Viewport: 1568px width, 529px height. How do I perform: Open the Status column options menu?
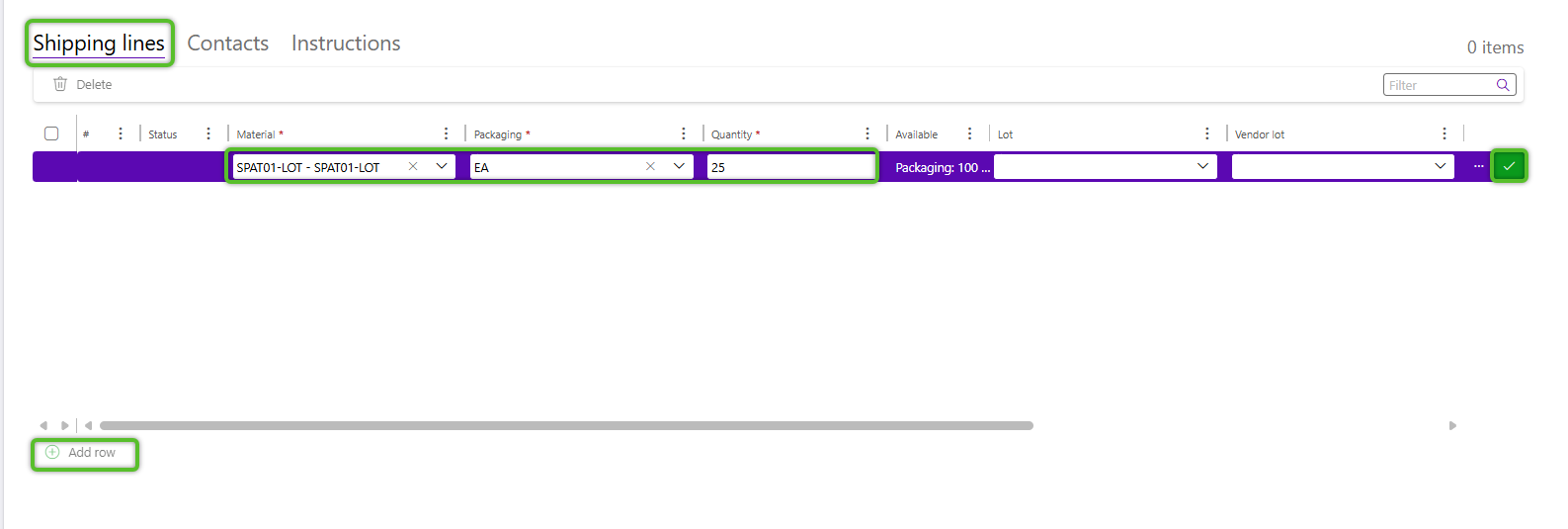coord(207,133)
